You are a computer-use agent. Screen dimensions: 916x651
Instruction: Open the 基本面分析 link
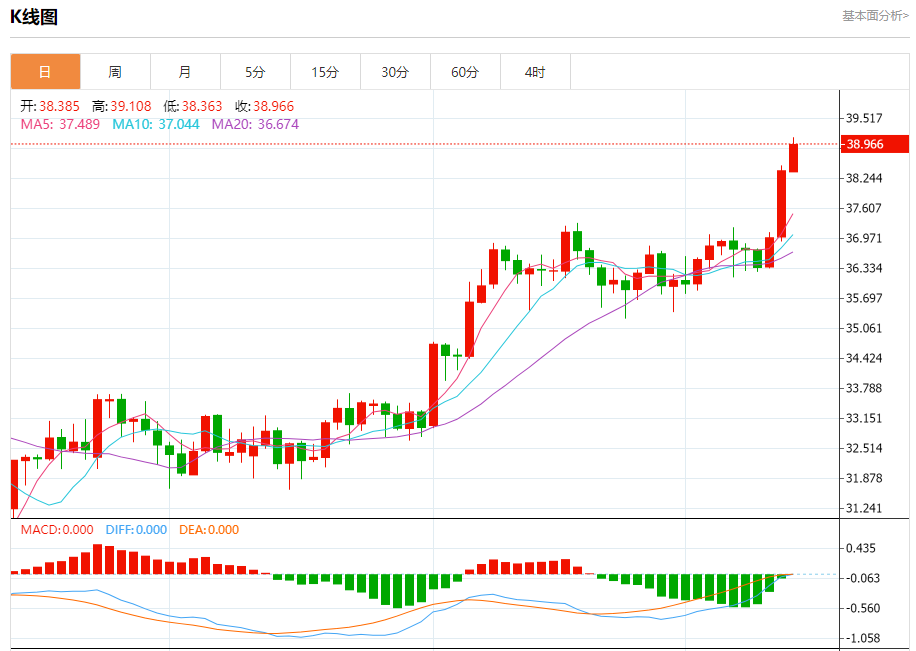coord(875,15)
